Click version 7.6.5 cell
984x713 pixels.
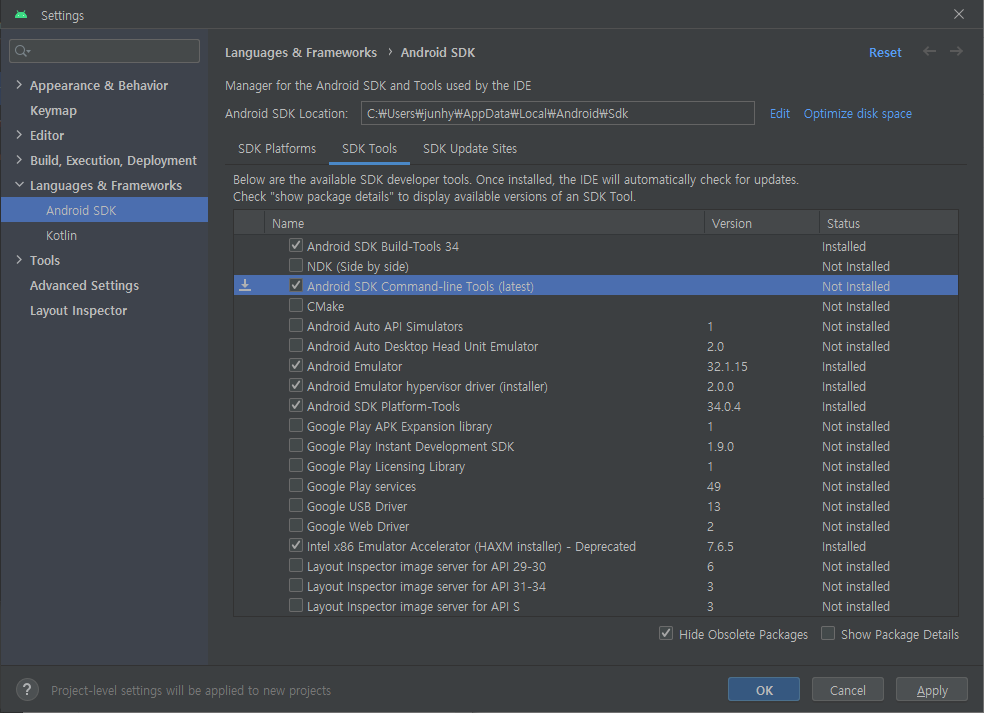720,547
